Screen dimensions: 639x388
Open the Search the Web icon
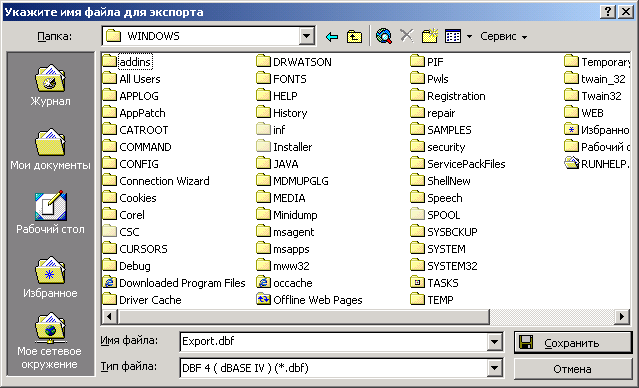[384, 36]
